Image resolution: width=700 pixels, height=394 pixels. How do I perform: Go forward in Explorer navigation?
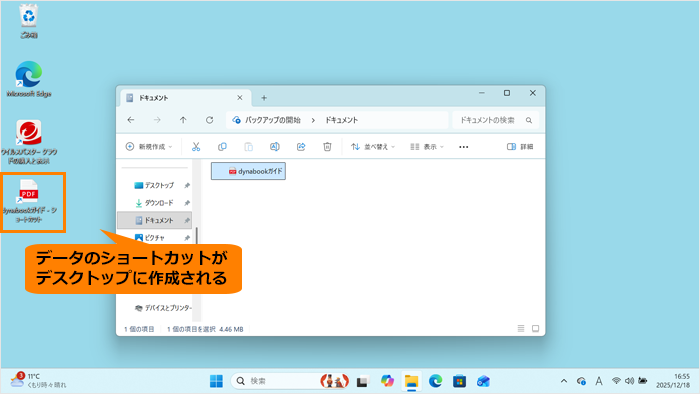pyautogui.click(x=157, y=120)
